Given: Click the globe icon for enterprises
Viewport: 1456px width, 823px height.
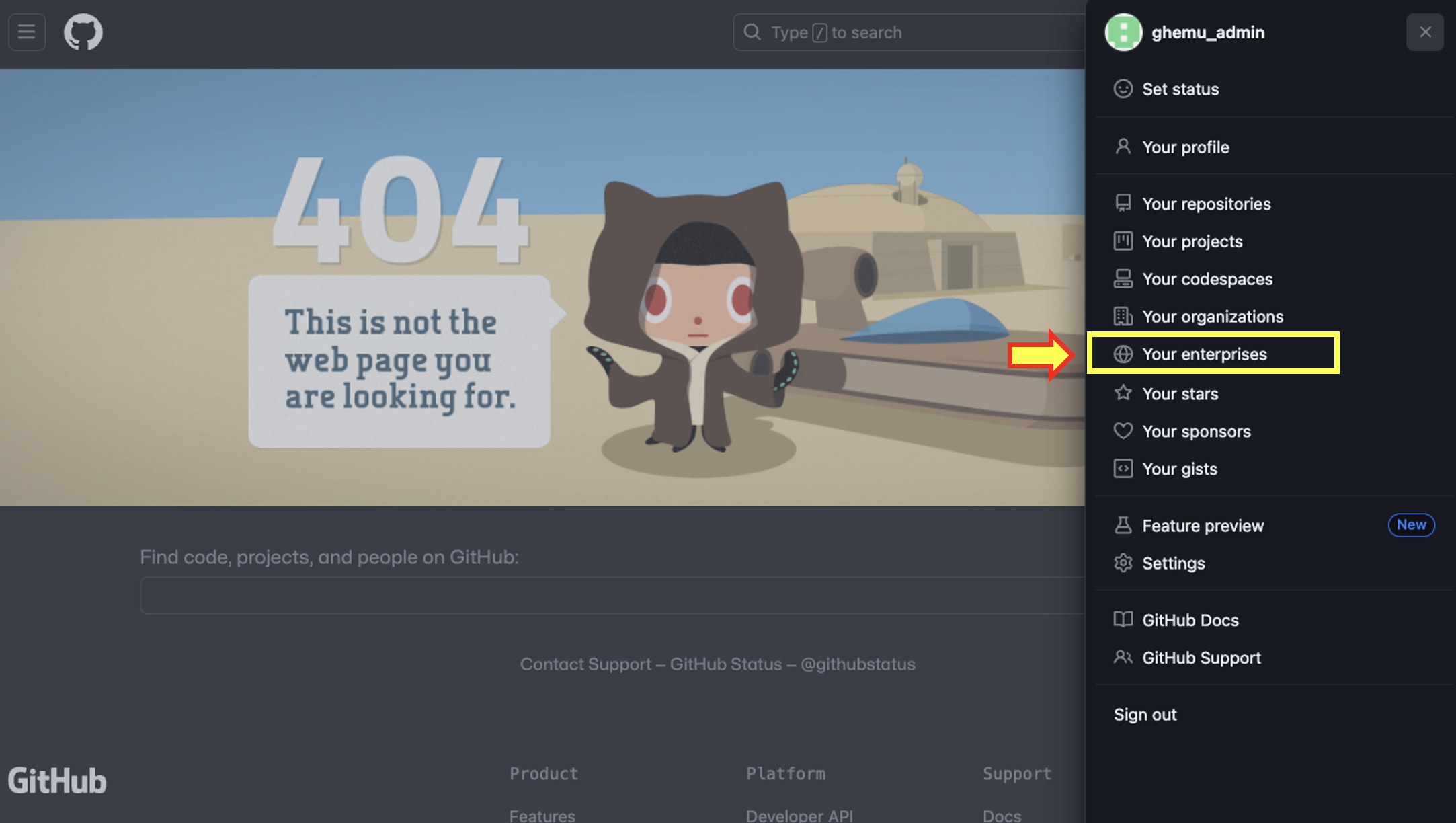Looking at the screenshot, I should click(x=1123, y=354).
